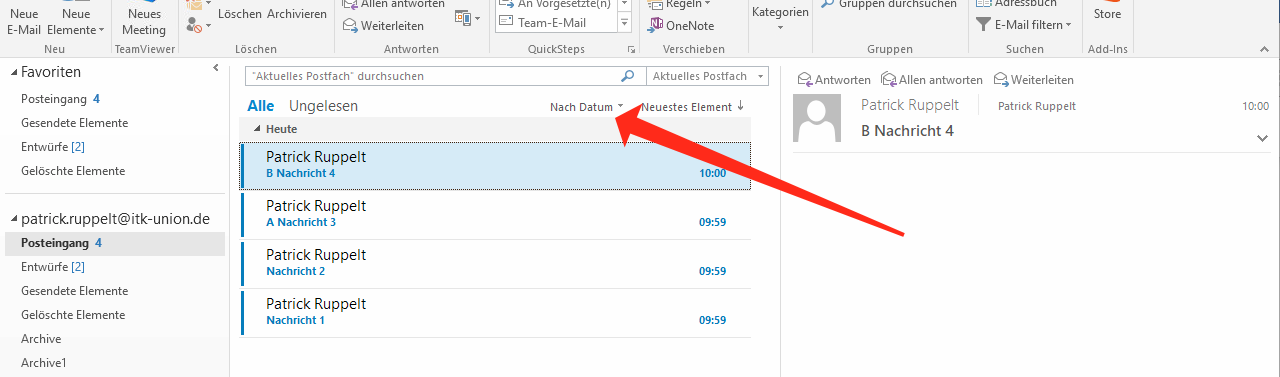The image size is (1280, 377).
Task: Click the Weiterleiten envelope icon in the ribbon
Action: tap(351, 26)
